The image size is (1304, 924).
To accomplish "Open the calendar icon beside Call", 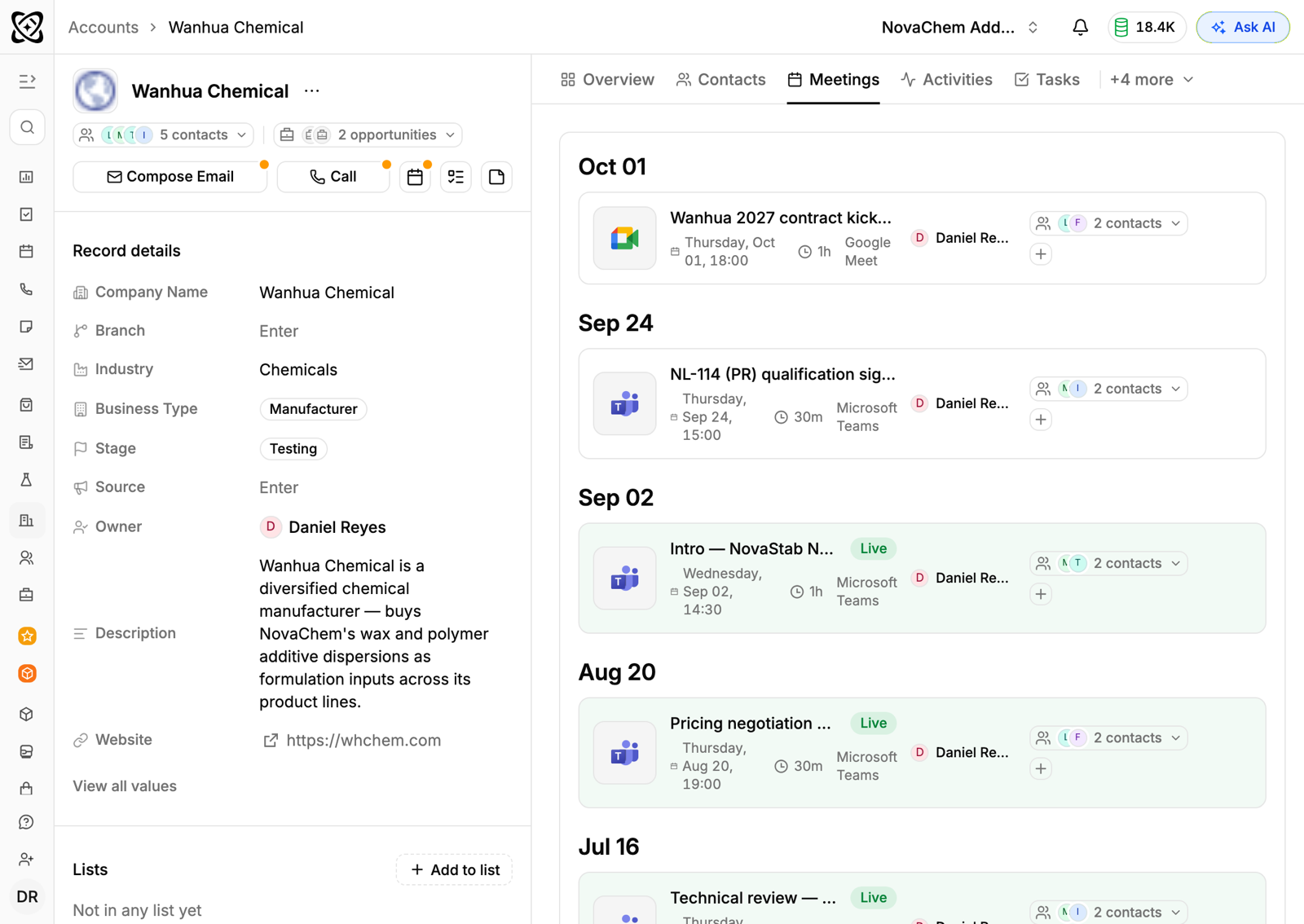I will pos(415,177).
